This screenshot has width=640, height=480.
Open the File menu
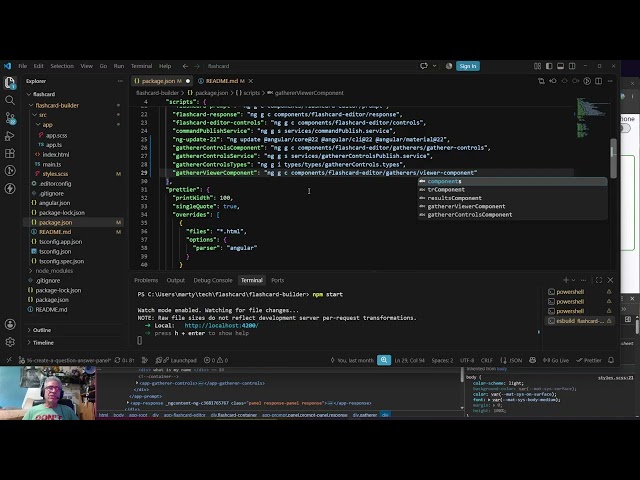pos(23,66)
